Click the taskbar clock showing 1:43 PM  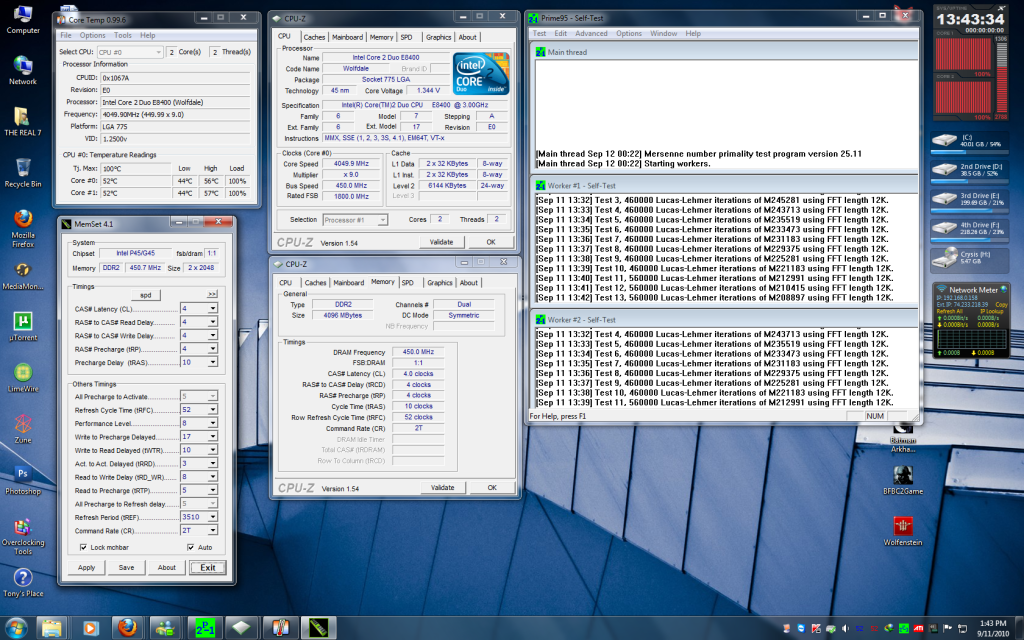(x=993, y=628)
